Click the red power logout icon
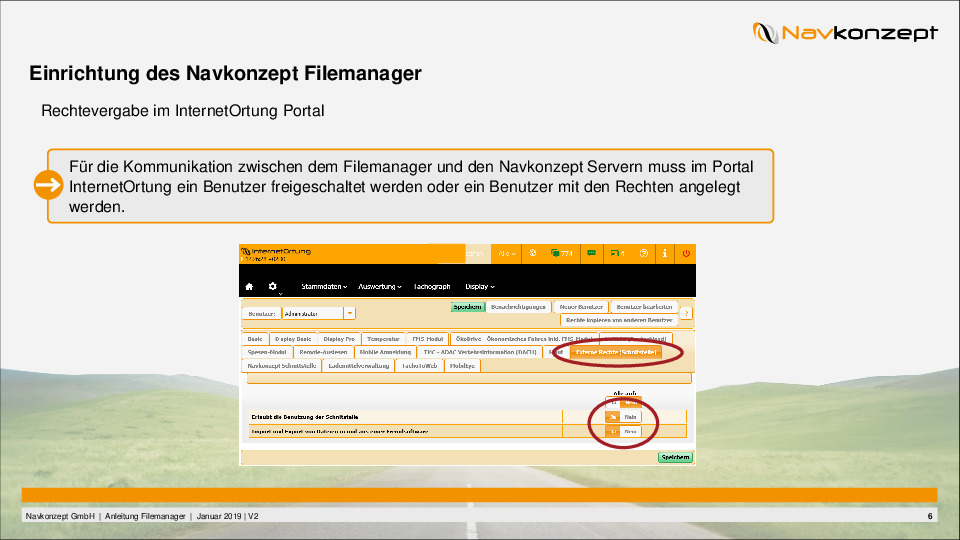The image size is (960, 540). coord(686,254)
